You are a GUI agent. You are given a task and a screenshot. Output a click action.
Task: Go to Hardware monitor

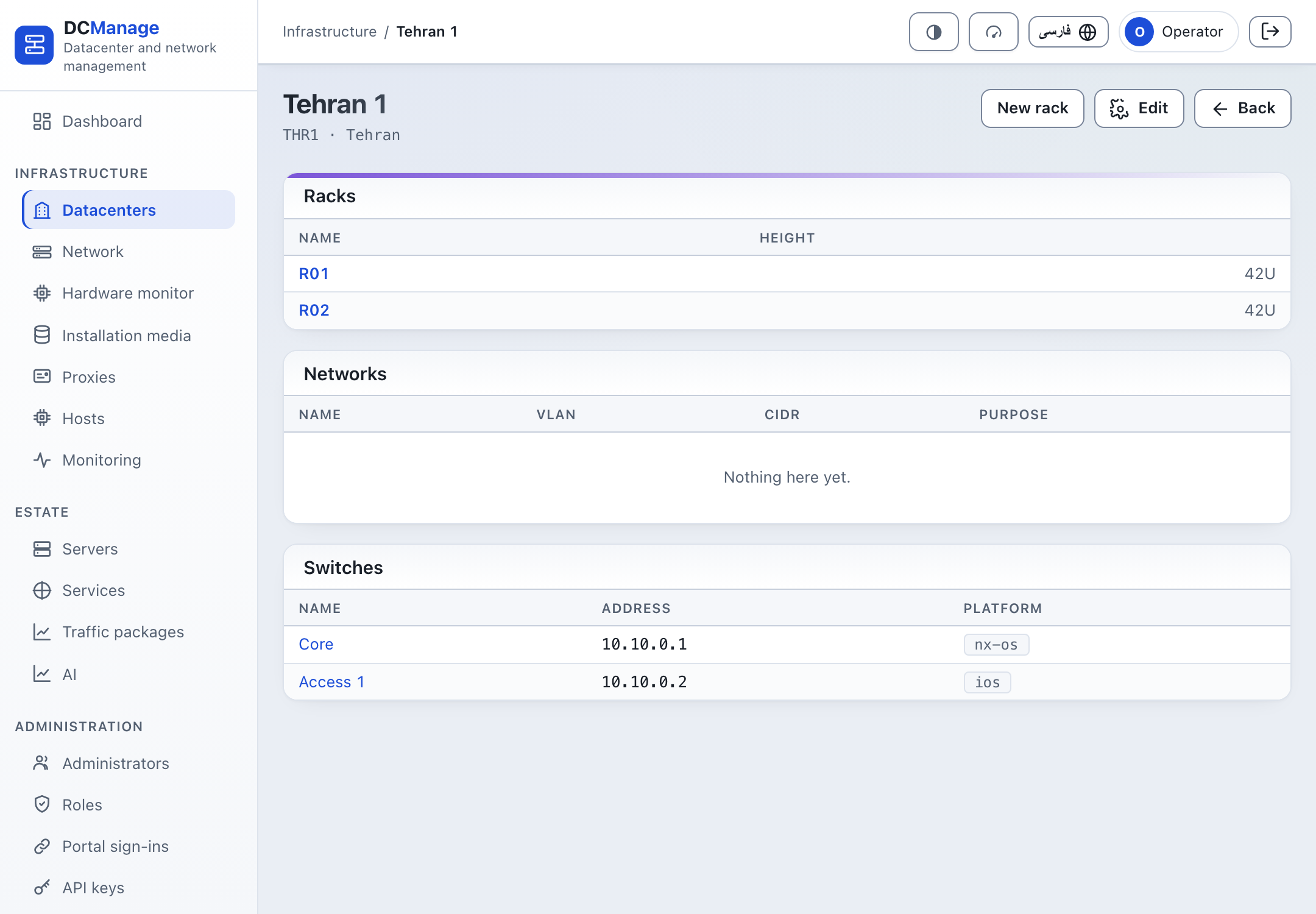pyautogui.click(x=127, y=293)
